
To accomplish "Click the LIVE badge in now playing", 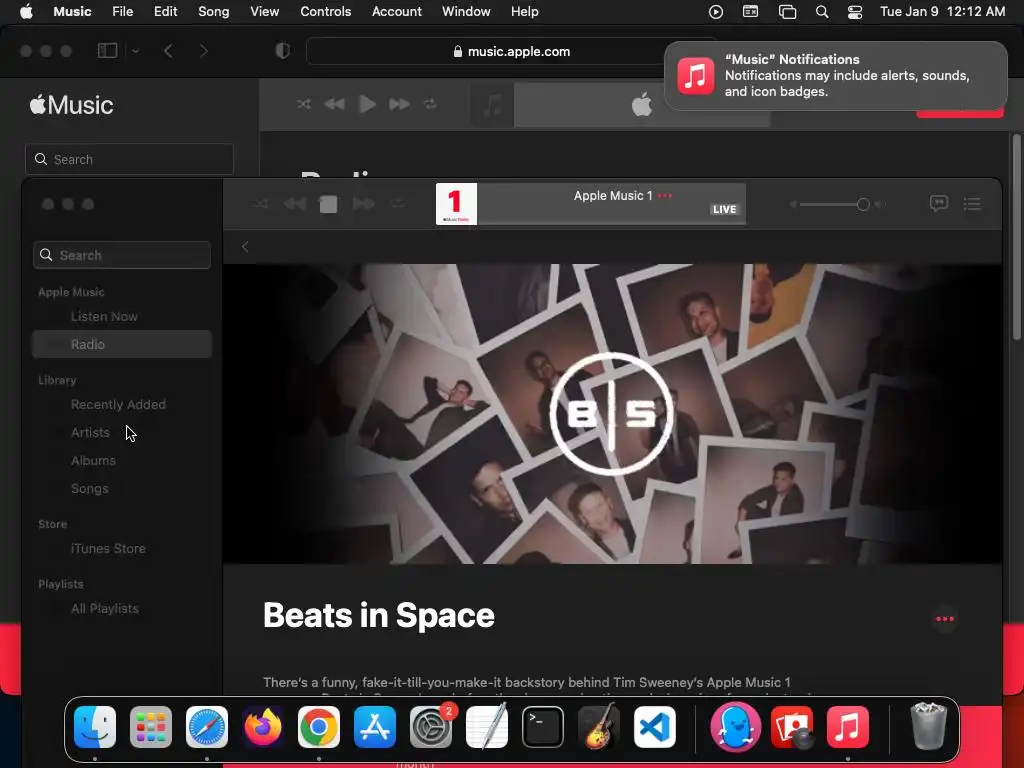I will point(724,210).
